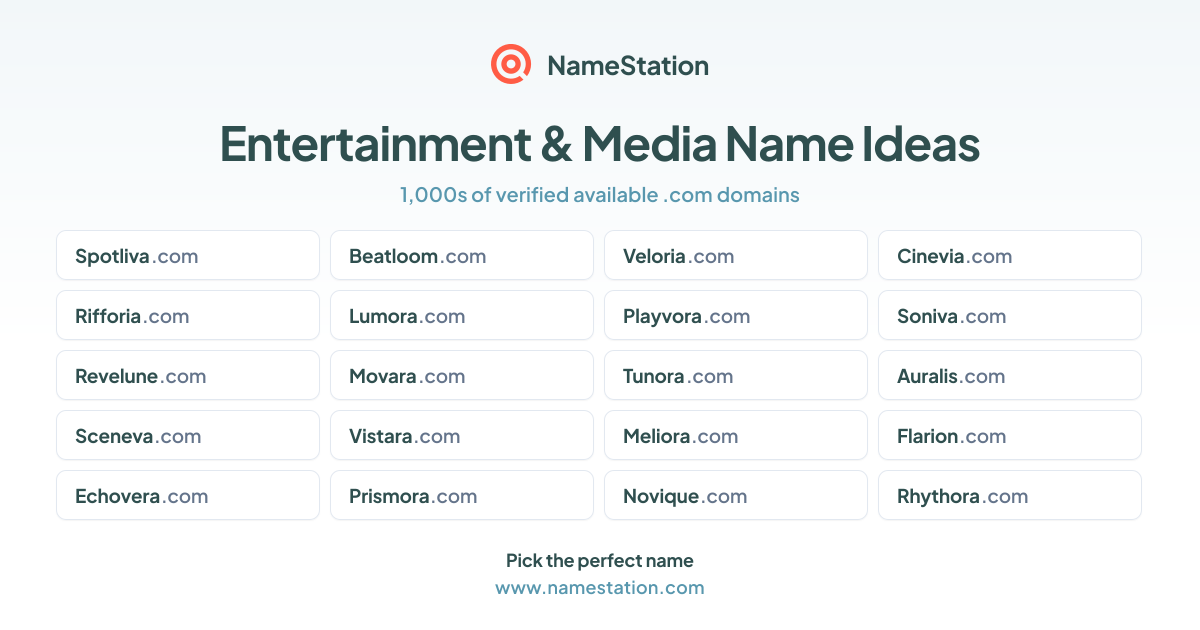Open the Soniva.com name card

1010,315
